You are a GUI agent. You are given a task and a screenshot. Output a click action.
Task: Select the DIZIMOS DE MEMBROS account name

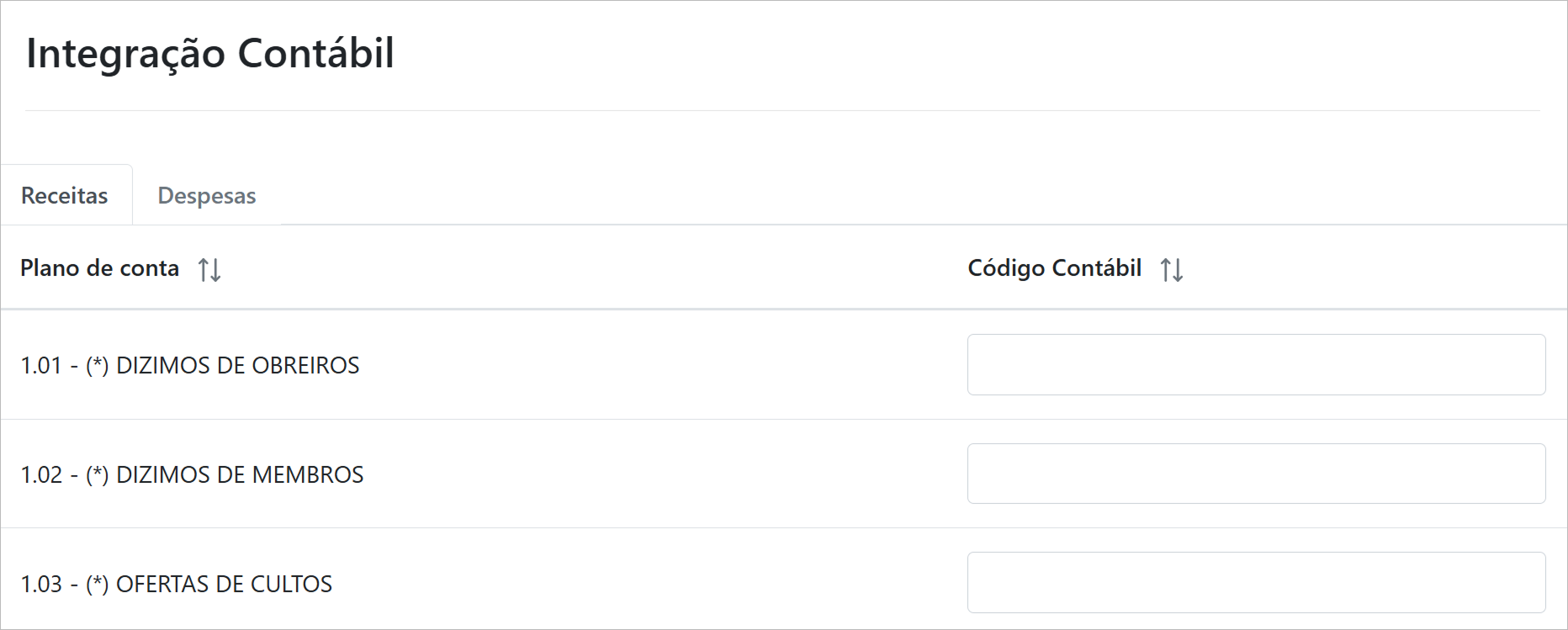tap(240, 475)
